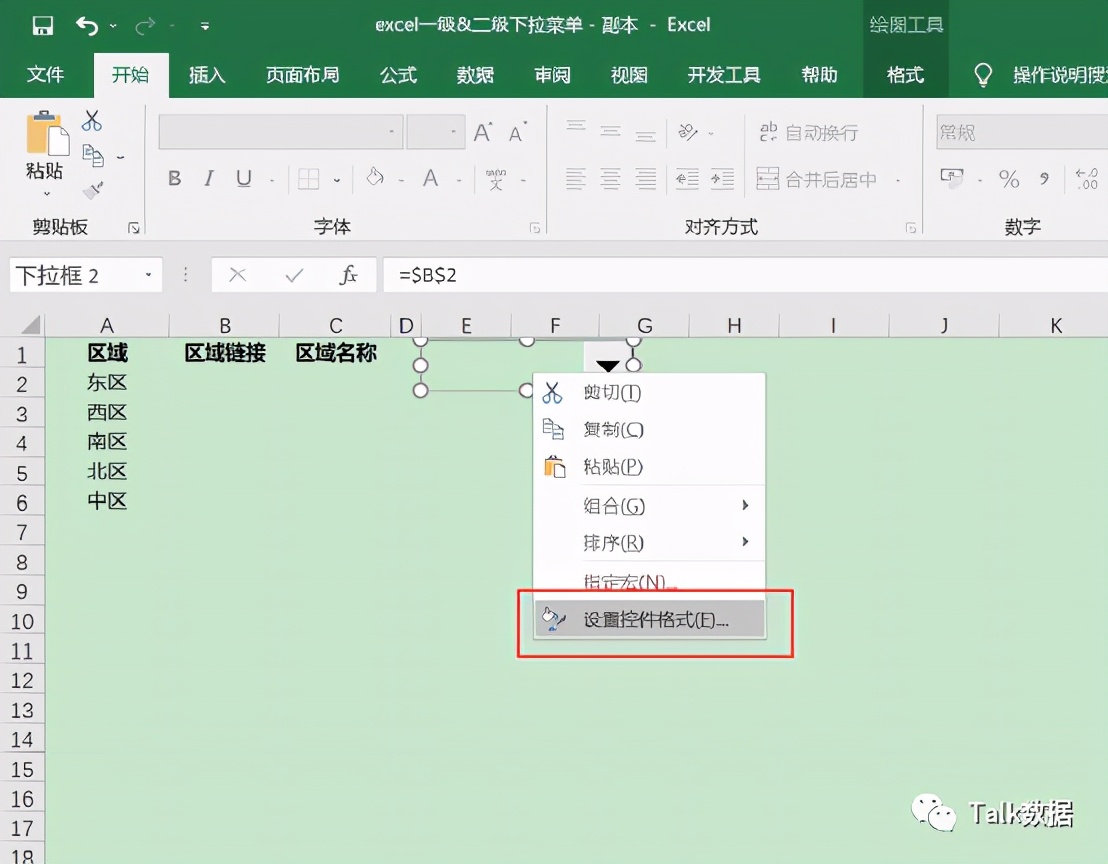1108x864 pixels.
Task: Open the 文件 (File) tab
Action: (45, 75)
